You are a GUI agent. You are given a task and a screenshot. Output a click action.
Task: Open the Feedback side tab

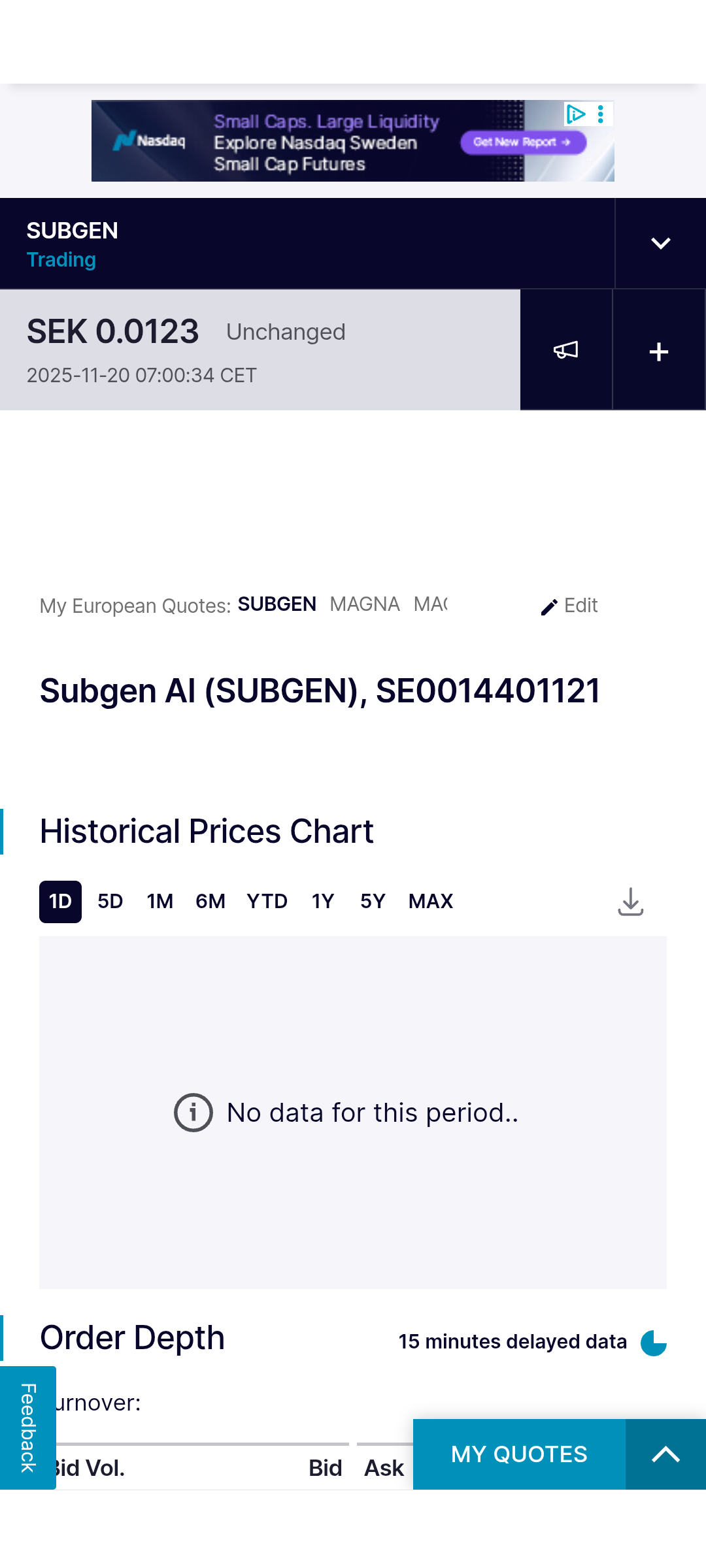coord(27,1428)
